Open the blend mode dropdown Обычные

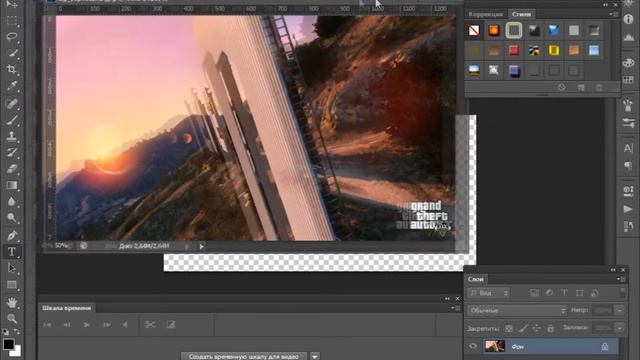pyautogui.click(x=518, y=311)
